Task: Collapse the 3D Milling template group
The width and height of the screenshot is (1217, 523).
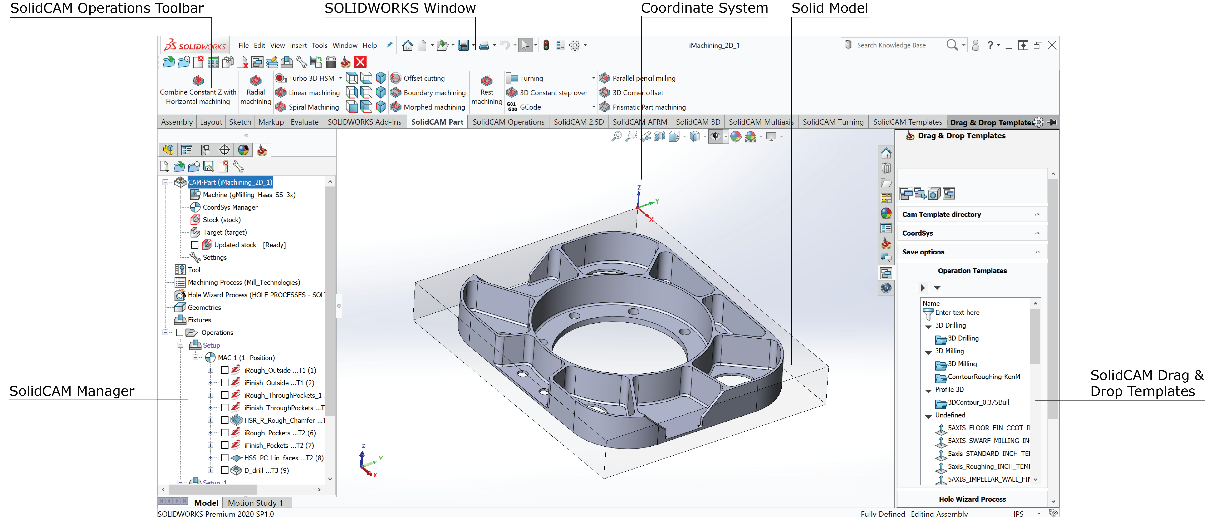Action: click(928, 352)
